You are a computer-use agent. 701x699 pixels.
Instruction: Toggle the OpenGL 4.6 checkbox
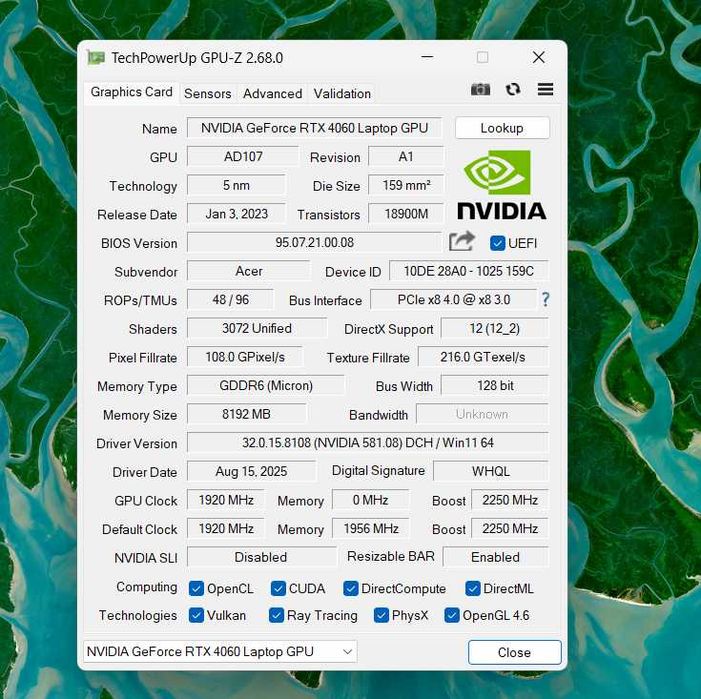[452, 615]
